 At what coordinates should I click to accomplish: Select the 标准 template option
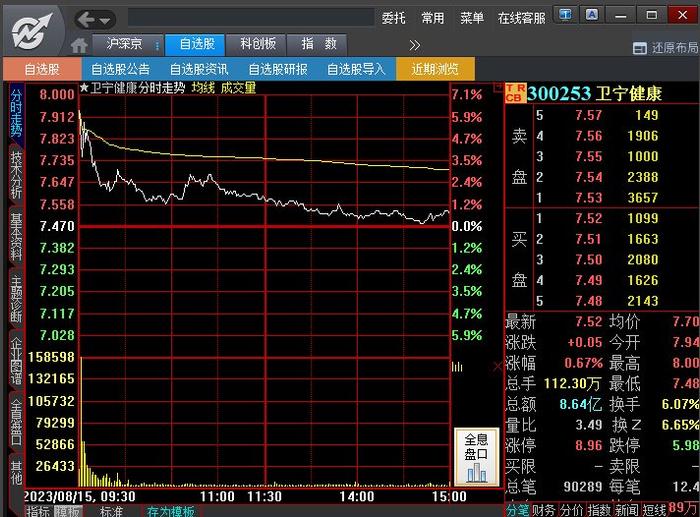[111, 511]
